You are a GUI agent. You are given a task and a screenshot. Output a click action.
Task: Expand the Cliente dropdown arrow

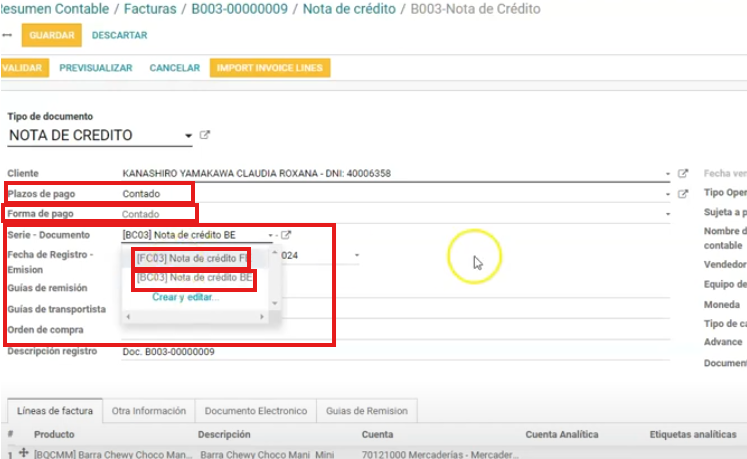point(667,174)
